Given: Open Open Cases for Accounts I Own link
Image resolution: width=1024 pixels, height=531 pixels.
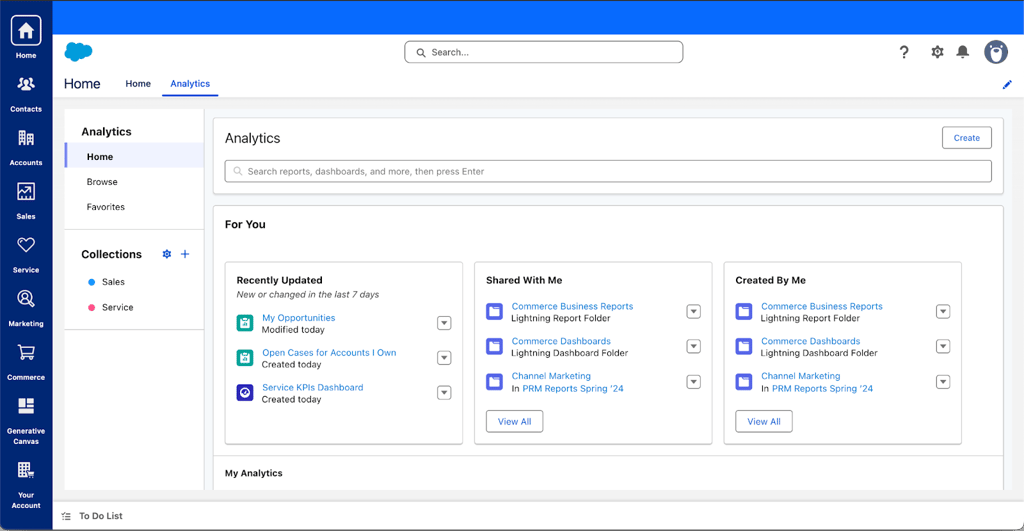Looking at the screenshot, I should (329, 353).
